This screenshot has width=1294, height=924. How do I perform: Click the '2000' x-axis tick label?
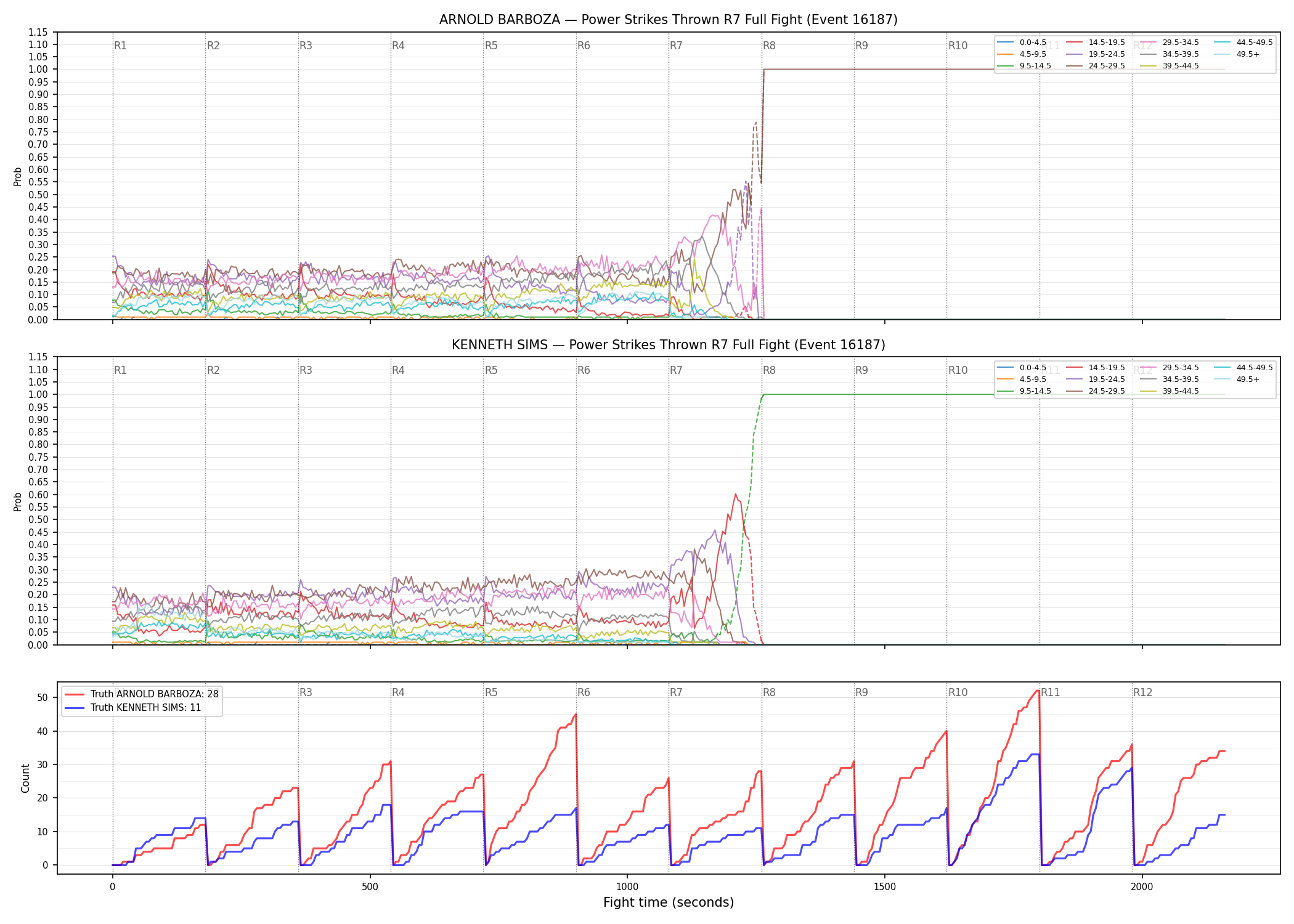tap(1142, 887)
